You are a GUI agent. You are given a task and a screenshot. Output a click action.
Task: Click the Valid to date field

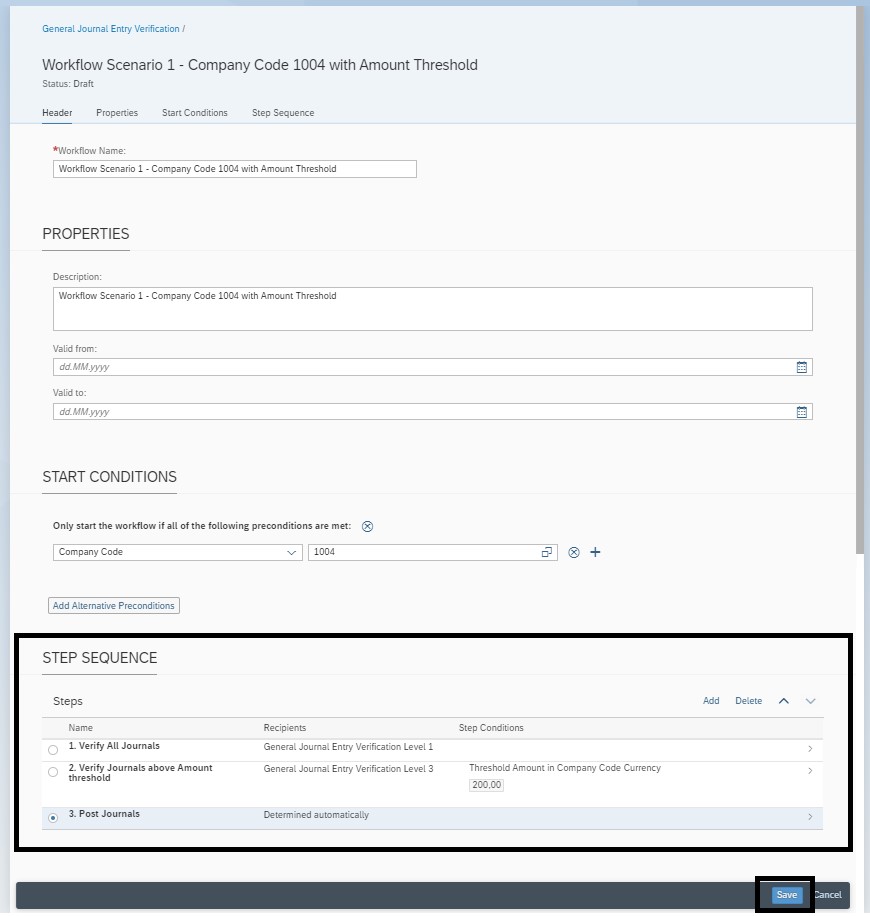(x=432, y=412)
